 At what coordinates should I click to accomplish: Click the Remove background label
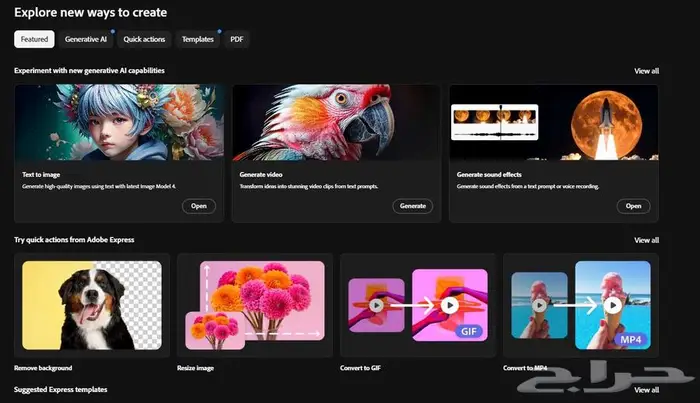click(x=43, y=368)
